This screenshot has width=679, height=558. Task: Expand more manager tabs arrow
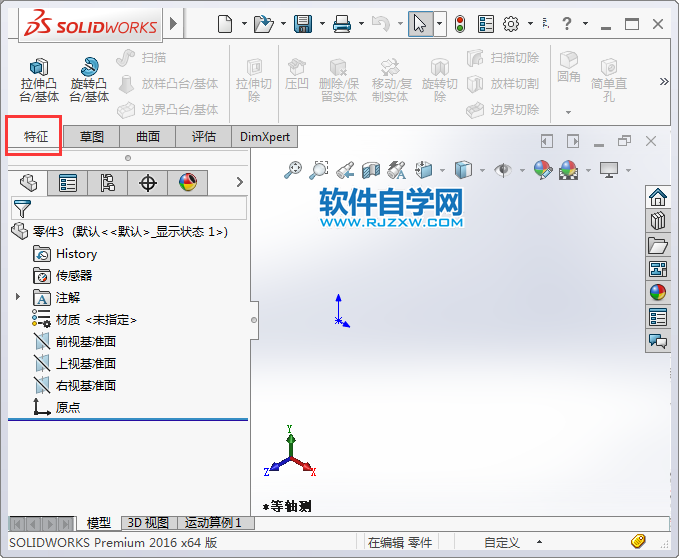pyautogui.click(x=239, y=182)
